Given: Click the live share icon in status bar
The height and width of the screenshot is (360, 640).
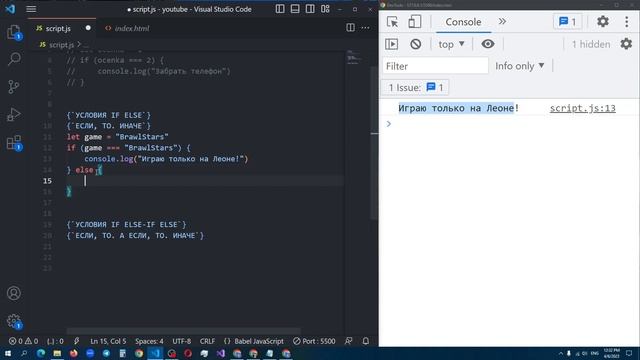Looking at the screenshot, I should coord(77,341).
